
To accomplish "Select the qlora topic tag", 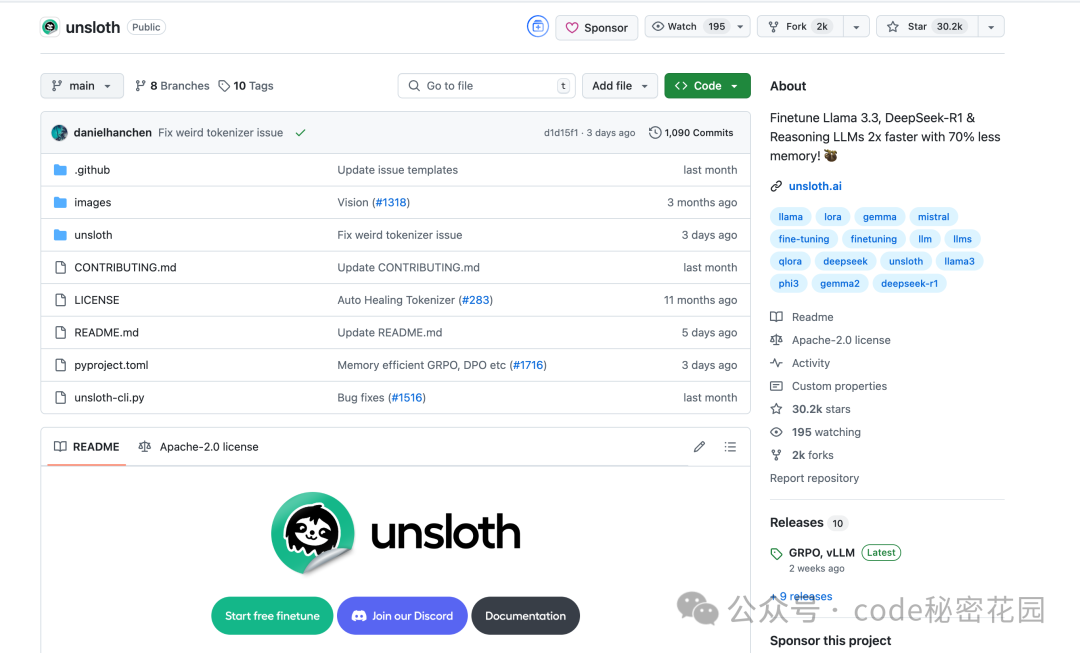I will click(790, 261).
